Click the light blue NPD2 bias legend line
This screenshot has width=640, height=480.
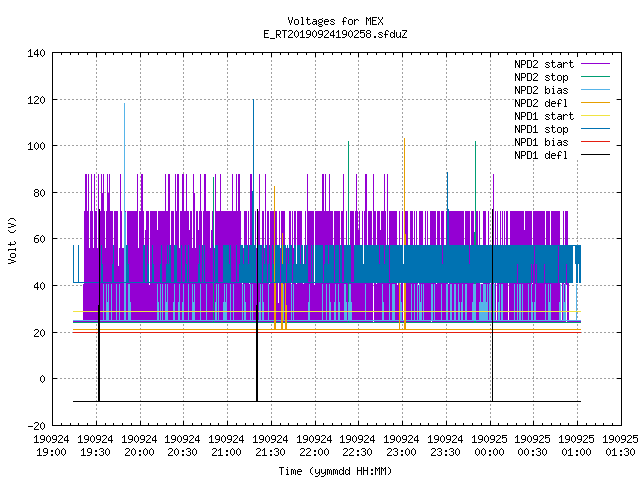tap(595, 90)
